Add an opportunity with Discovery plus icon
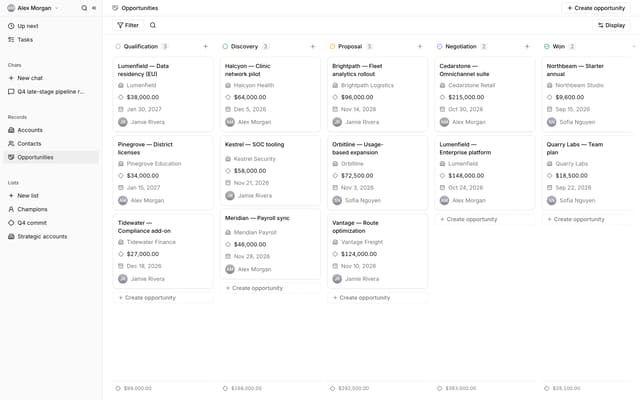The width and height of the screenshot is (640, 400). coord(313,47)
